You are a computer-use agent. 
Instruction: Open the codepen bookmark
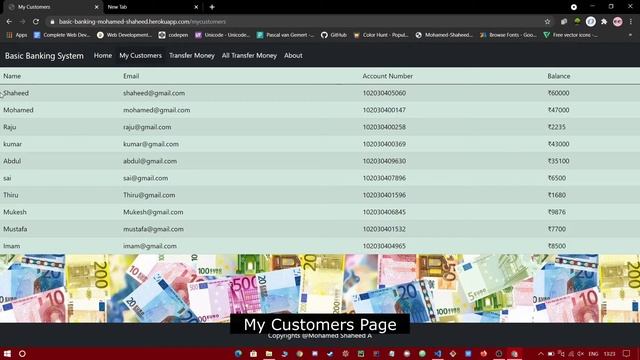coord(173,35)
